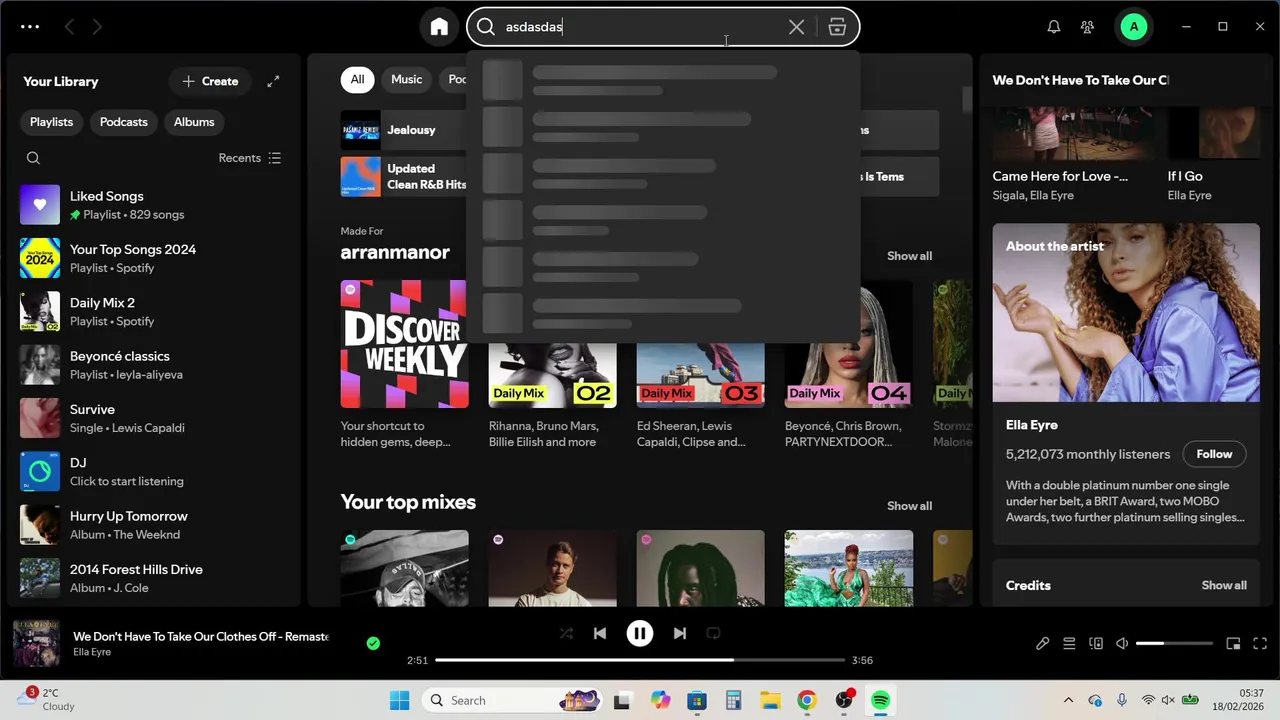This screenshot has height=720, width=1280.
Task: Mute with the volume speaker icon
Action: (x=1122, y=644)
